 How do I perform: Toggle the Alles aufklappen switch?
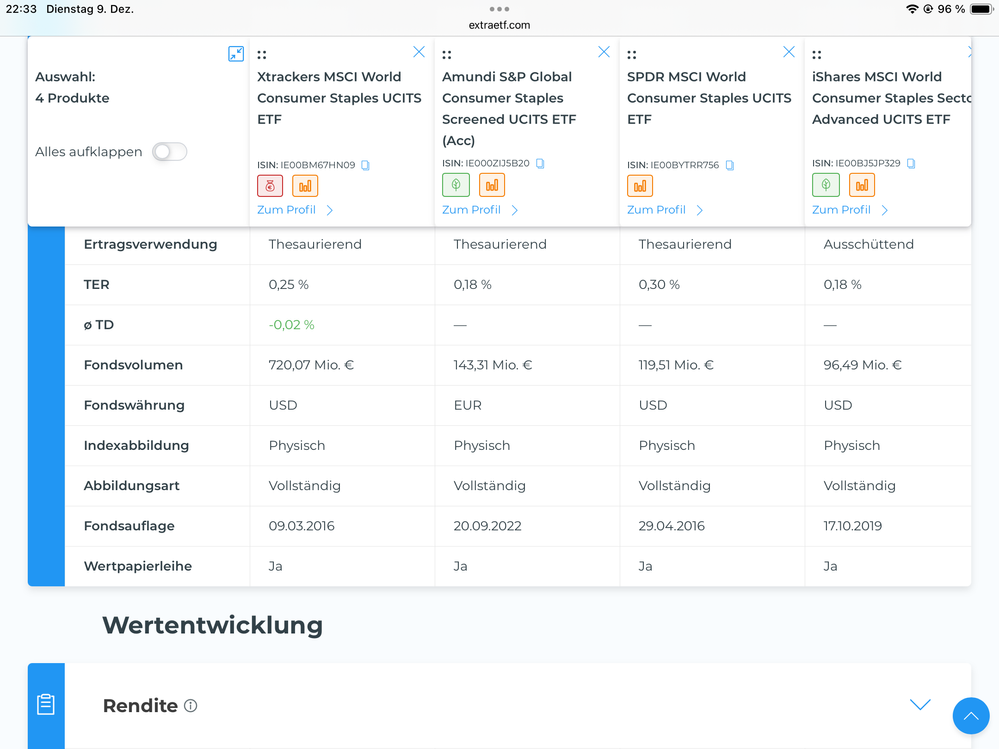[x=169, y=152]
